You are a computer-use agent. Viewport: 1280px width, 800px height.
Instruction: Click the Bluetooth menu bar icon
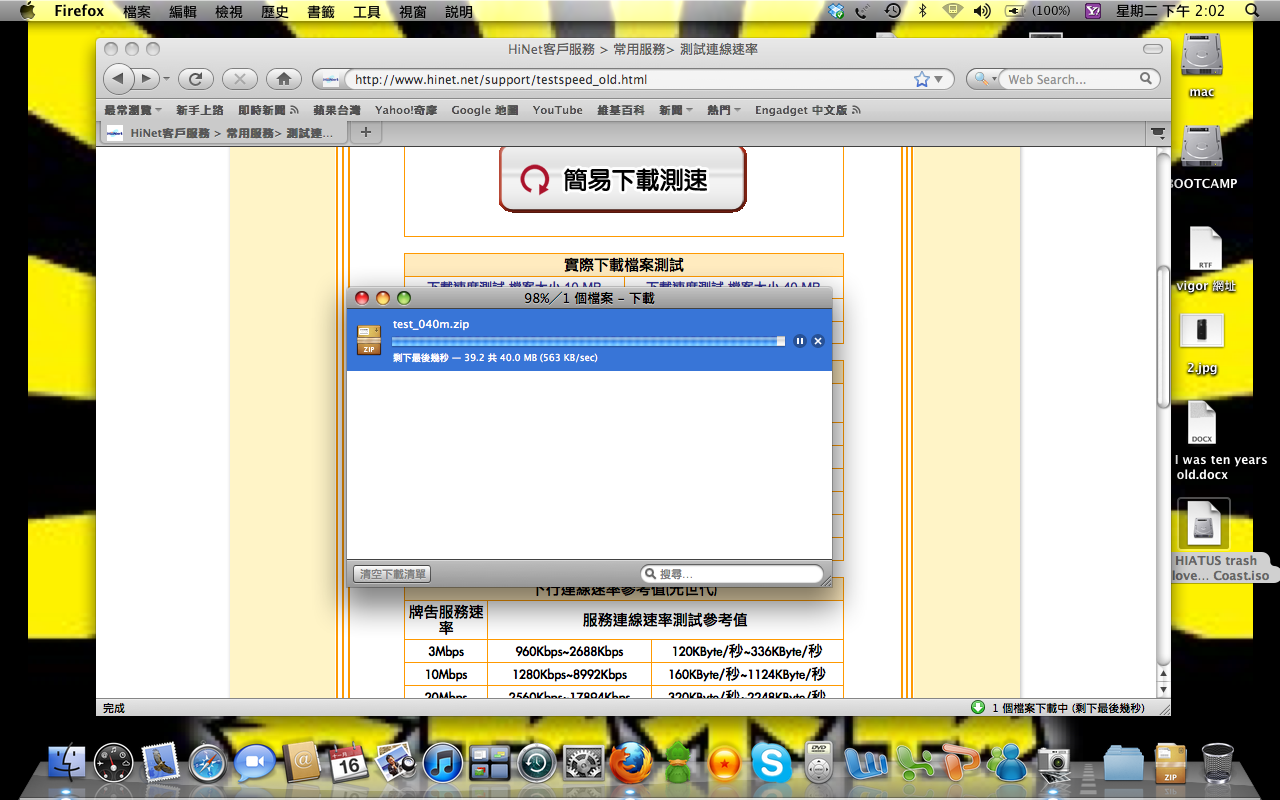[923, 11]
